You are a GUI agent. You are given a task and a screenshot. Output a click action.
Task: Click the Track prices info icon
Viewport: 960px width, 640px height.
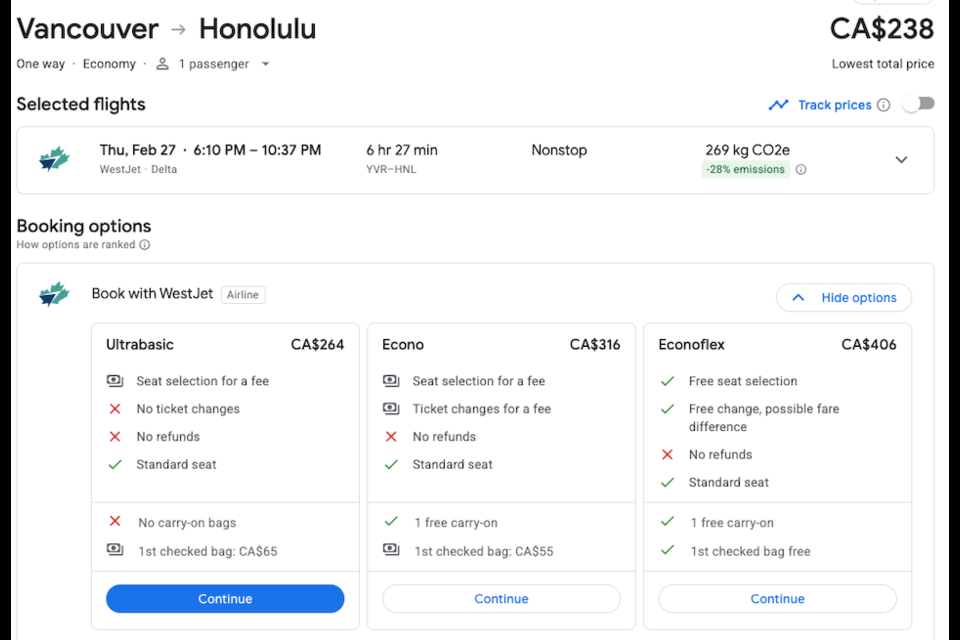[883, 105]
